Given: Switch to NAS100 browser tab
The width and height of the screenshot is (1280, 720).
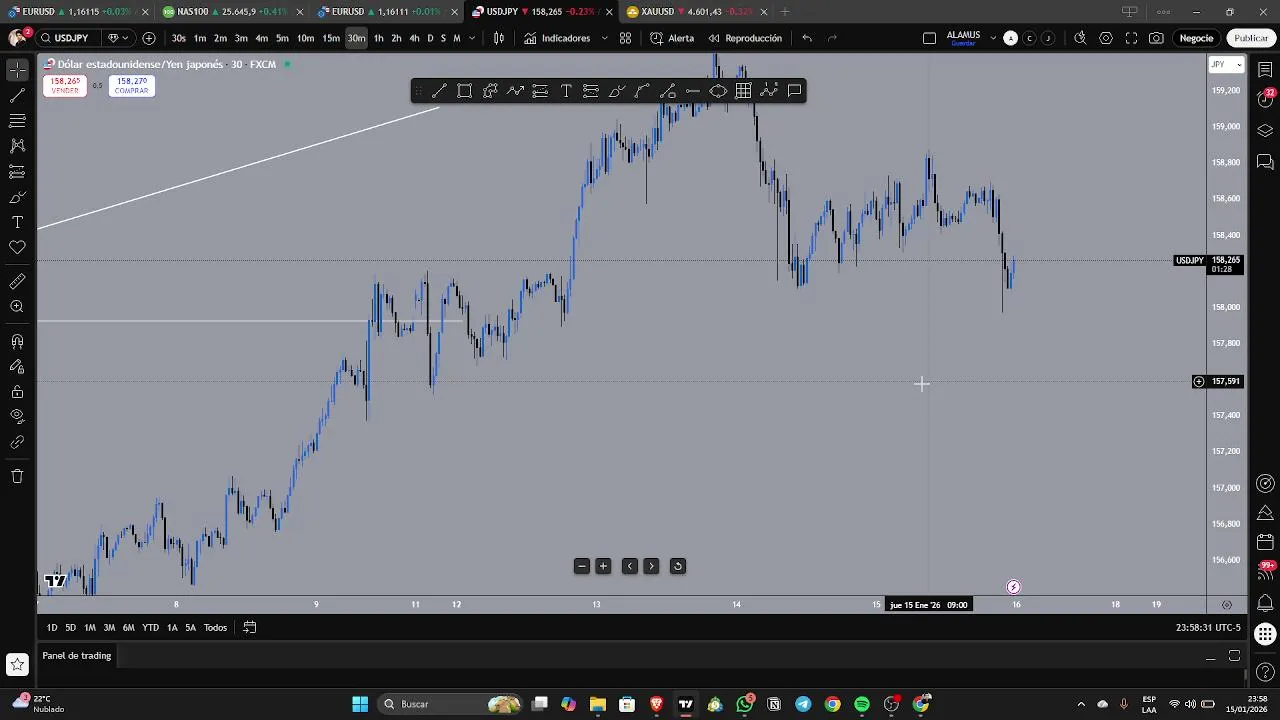Looking at the screenshot, I should (x=231, y=12).
